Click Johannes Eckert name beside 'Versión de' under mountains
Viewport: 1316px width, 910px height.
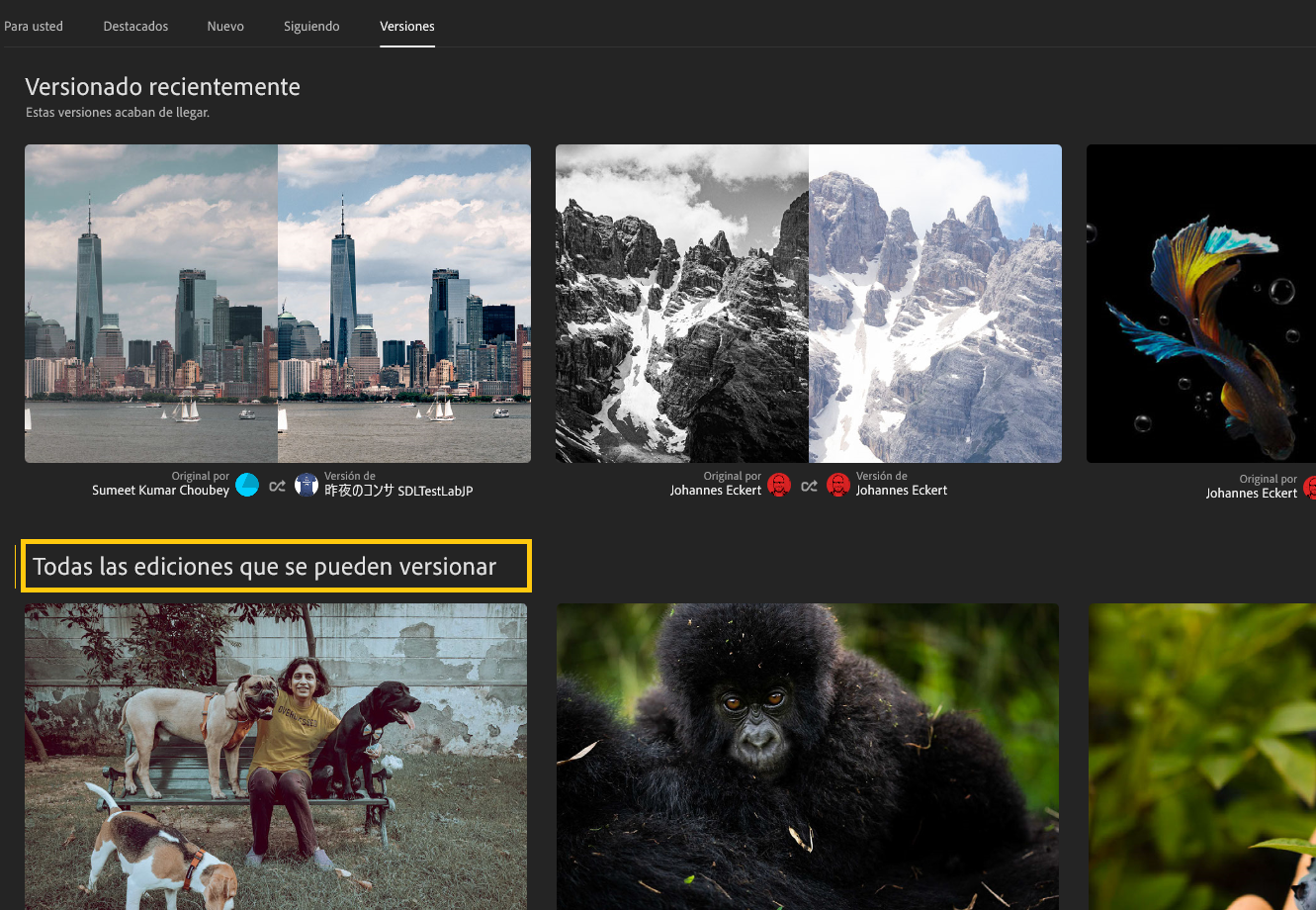[x=902, y=491]
